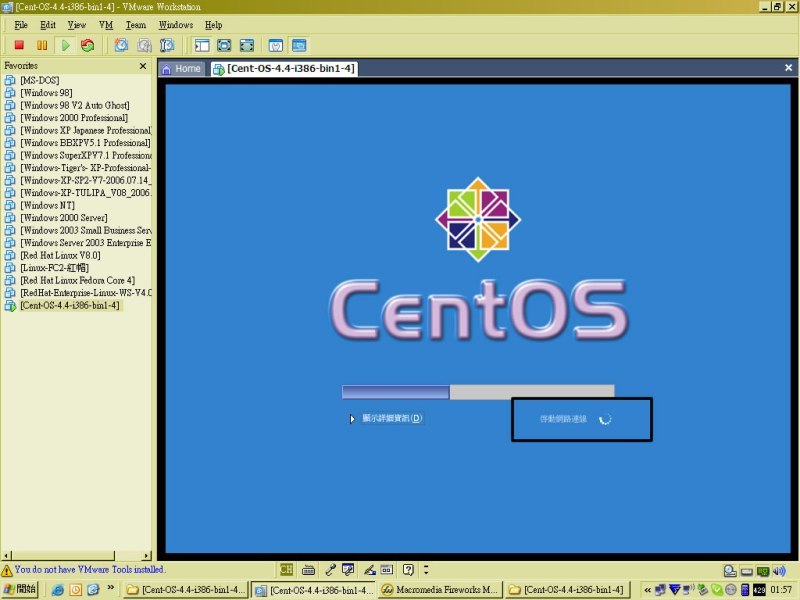Screen dimensions: 800x600
Task: Click the Favorites horizontal scrollbar right arrow
Action: (x=147, y=556)
